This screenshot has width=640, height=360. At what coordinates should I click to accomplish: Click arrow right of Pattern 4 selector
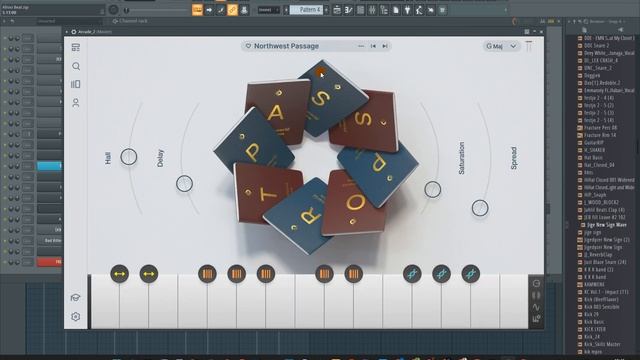click(326, 10)
